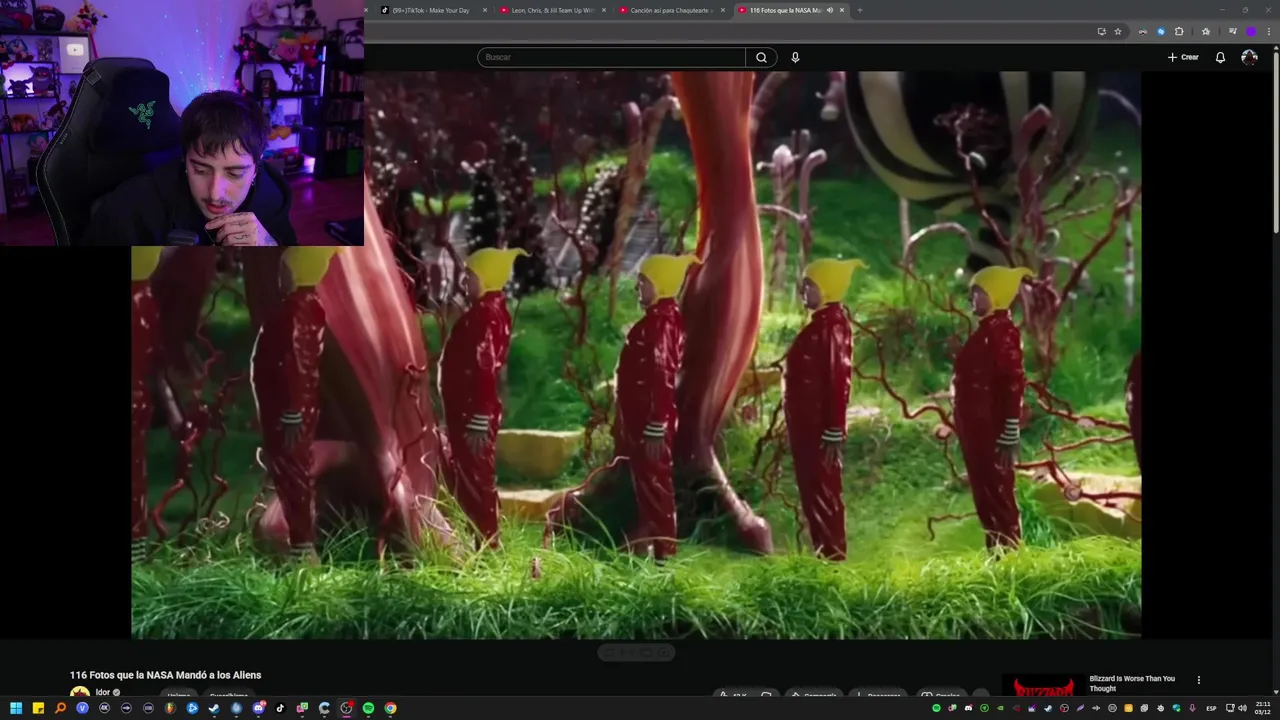This screenshot has height=720, width=1280.
Task: Mute the audio indicator on NASA tab
Action: [x=829, y=10]
